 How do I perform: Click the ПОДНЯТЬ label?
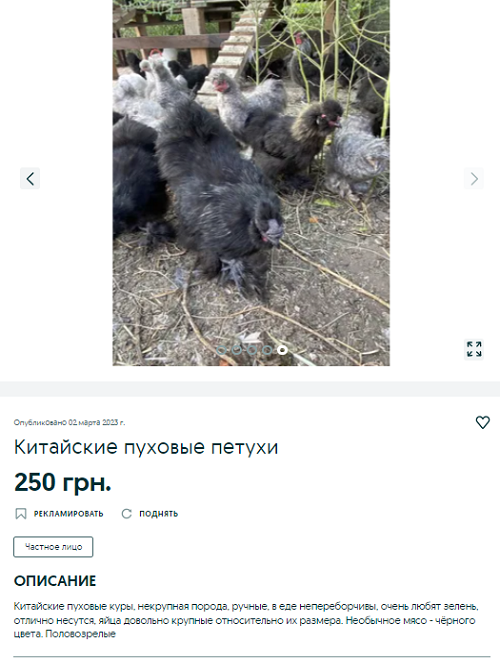coord(158,514)
